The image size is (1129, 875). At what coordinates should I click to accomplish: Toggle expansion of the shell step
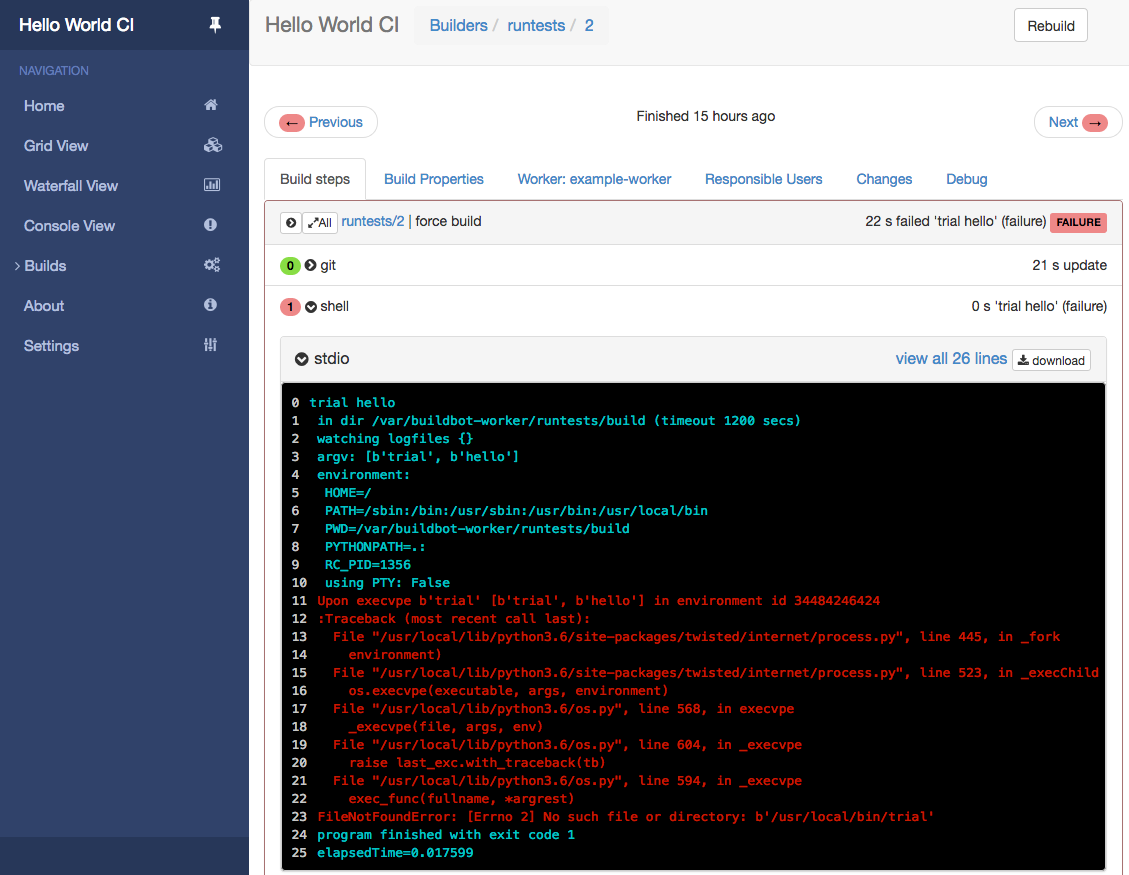point(308,306)
